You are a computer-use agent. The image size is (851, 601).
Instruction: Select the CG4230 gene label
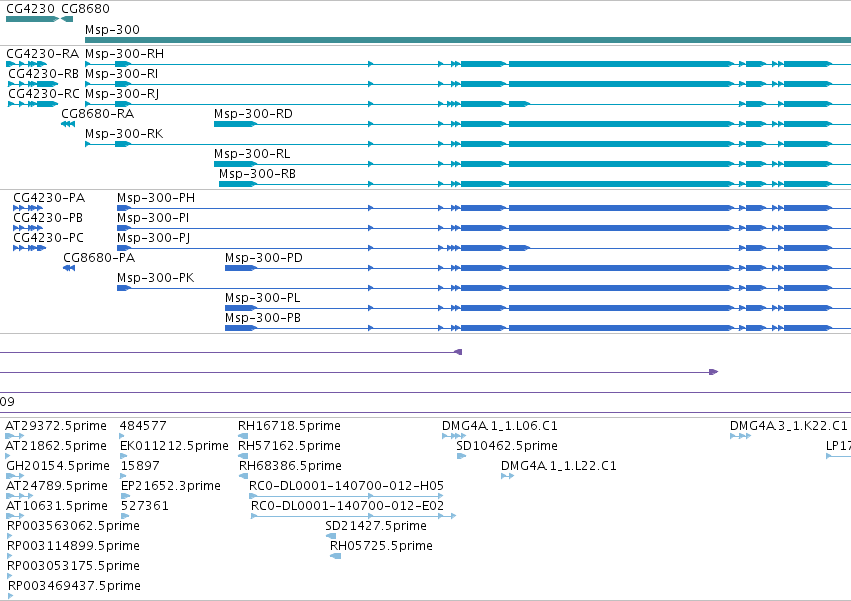[x=30, y=9]
